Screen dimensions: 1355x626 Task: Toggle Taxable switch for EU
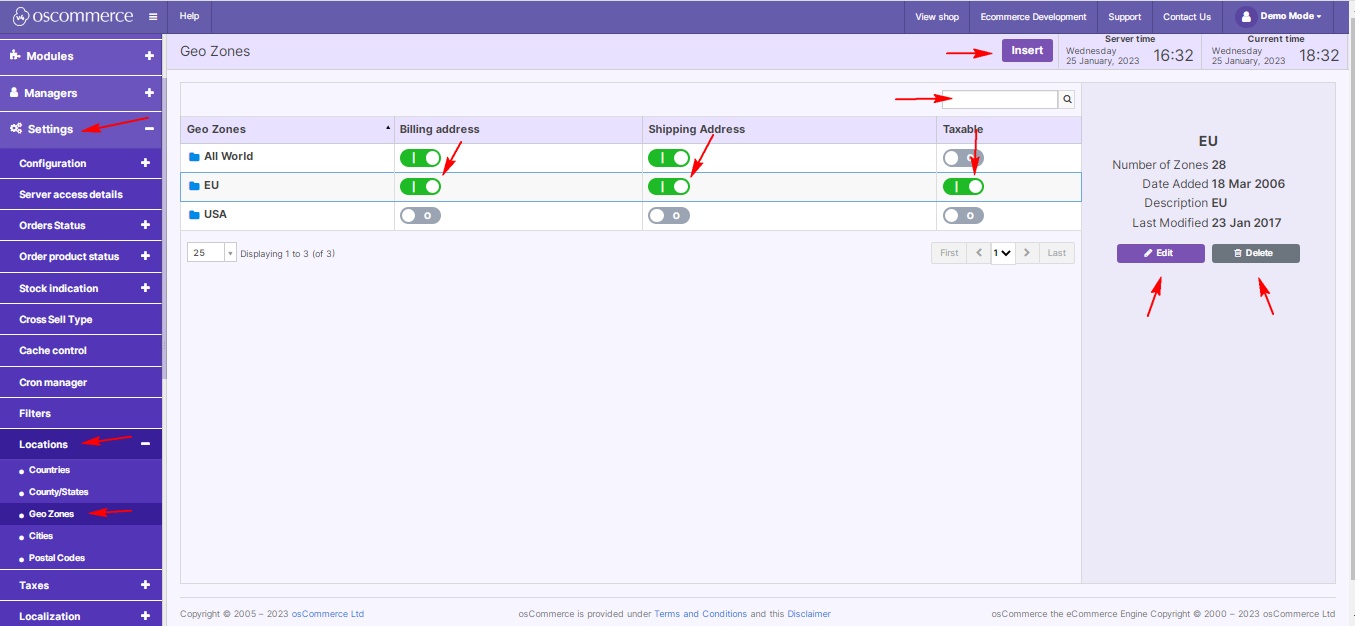963,186
